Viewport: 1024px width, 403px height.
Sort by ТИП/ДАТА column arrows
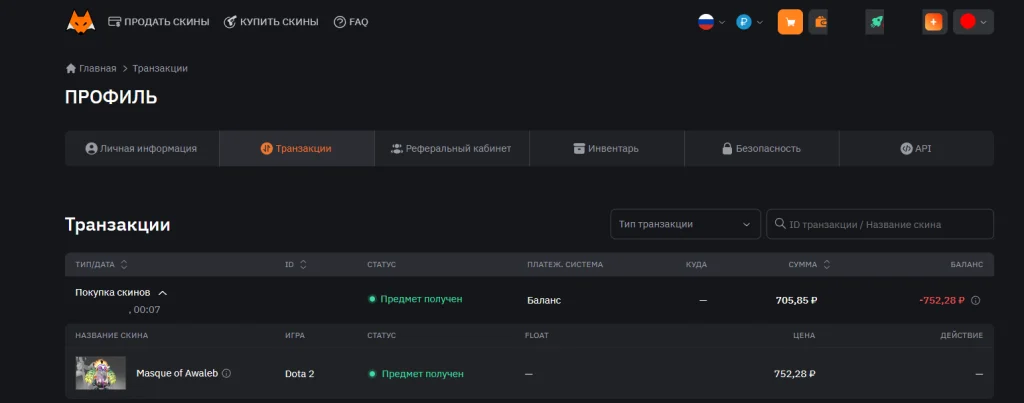click(x=124, y=265)
